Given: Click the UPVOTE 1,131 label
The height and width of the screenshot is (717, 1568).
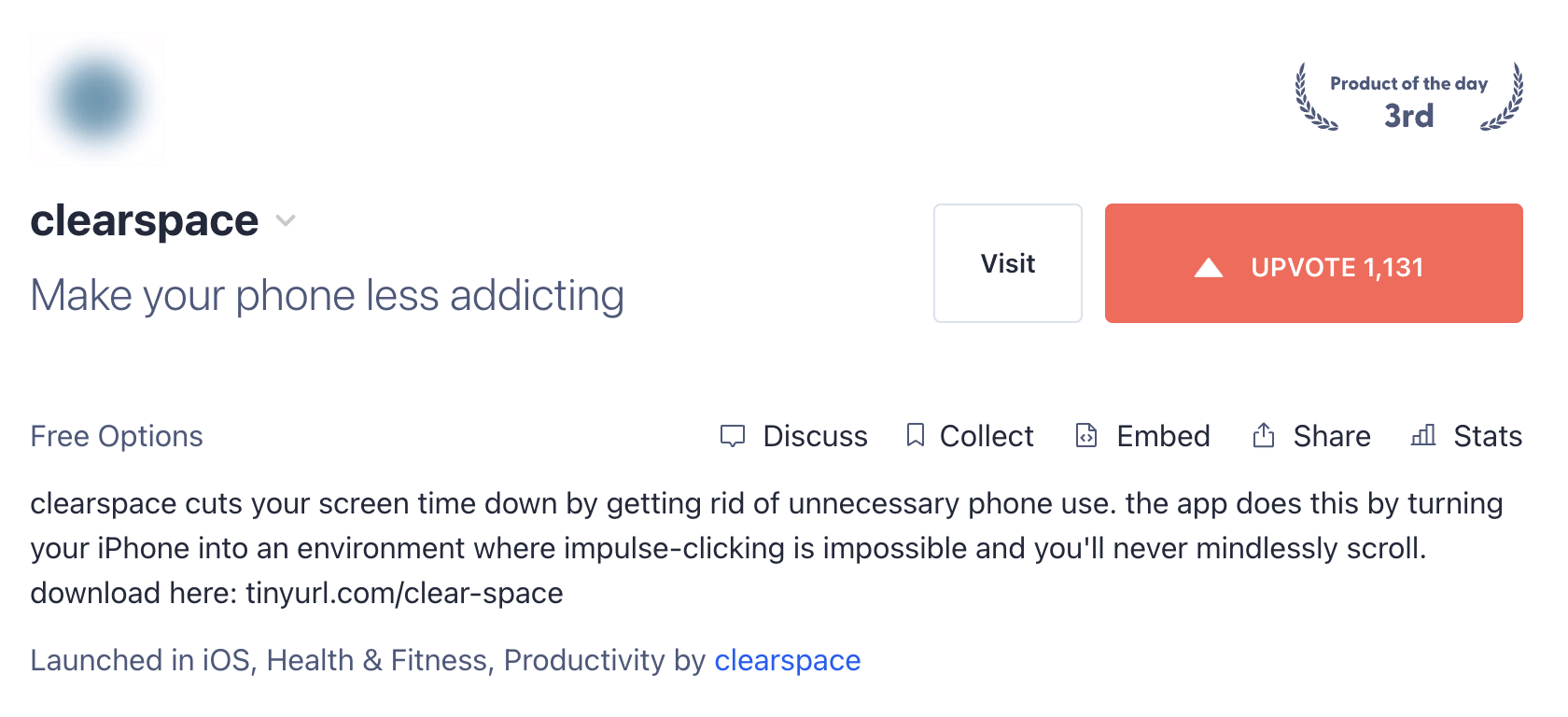Looking at the screenshot, I should point(1337,268).
